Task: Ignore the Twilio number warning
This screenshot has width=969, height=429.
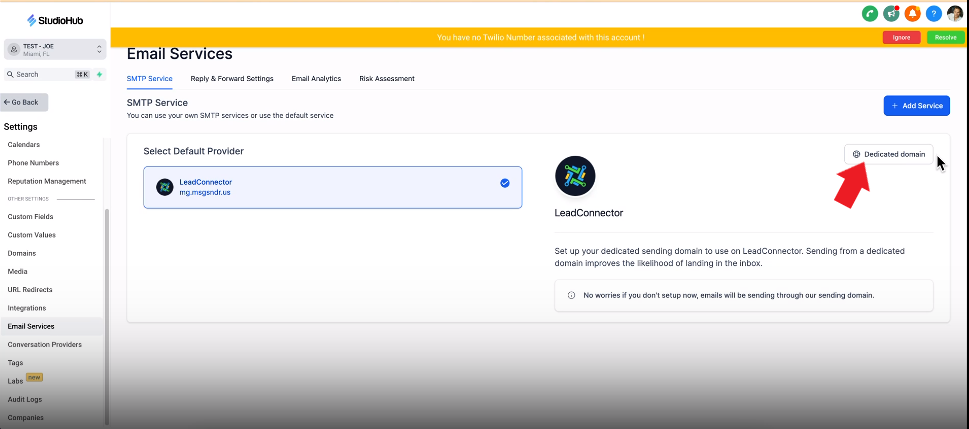Action: 901,37
